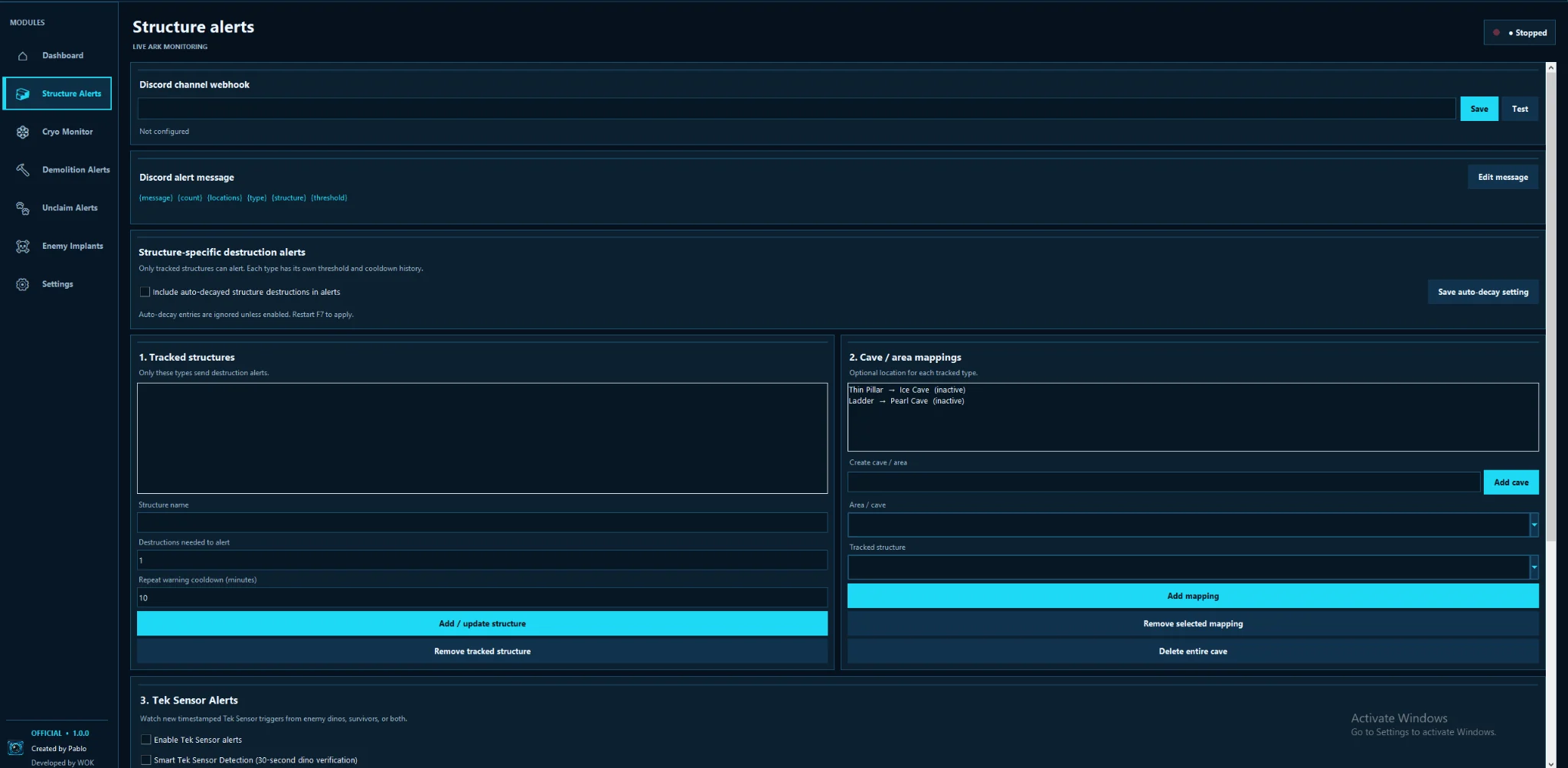Open the Tracked structure dropdown
This screenshot has height=768, width=1568.
coord(1534,567)
